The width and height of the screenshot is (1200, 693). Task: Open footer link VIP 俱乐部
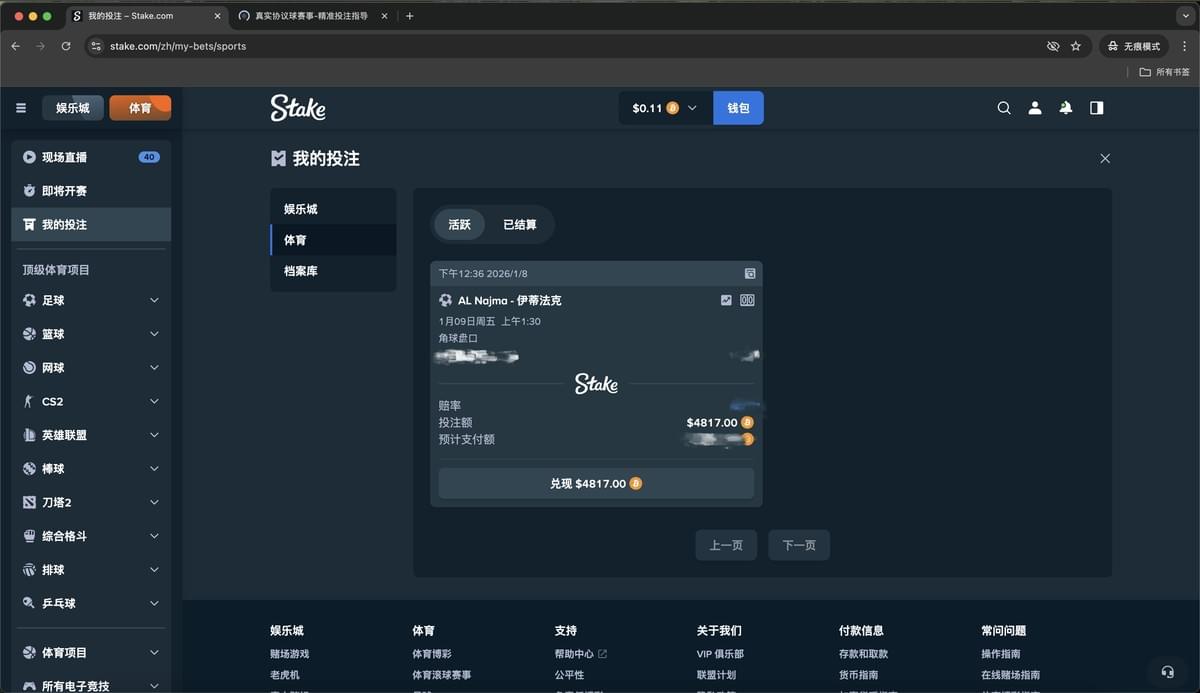[719, 654]
